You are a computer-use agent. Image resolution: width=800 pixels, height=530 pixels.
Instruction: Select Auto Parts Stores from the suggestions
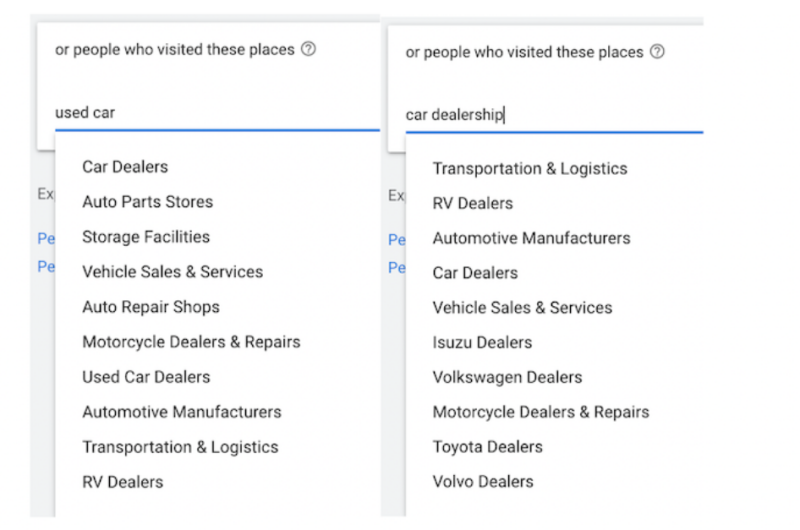(147, 202)
